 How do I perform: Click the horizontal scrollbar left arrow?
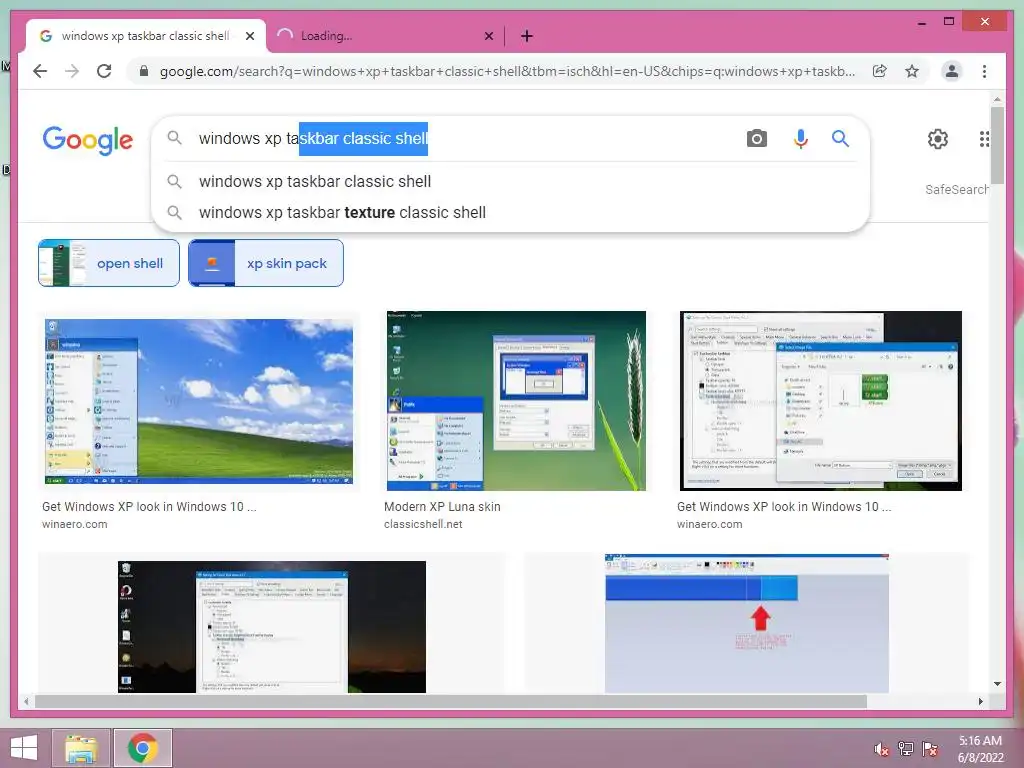tap(25, 701)
